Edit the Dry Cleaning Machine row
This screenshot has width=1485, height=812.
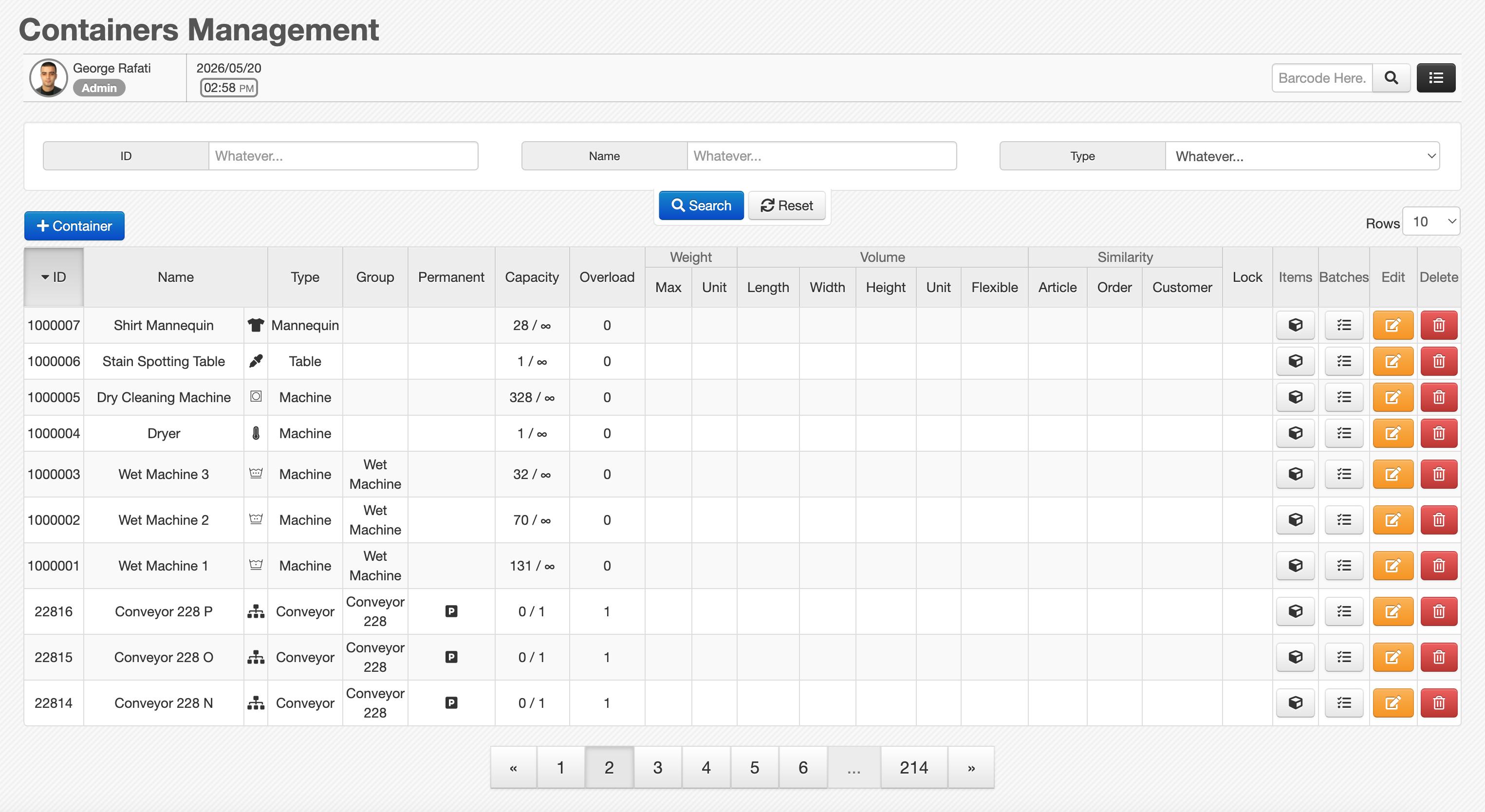click(1393, 397)
